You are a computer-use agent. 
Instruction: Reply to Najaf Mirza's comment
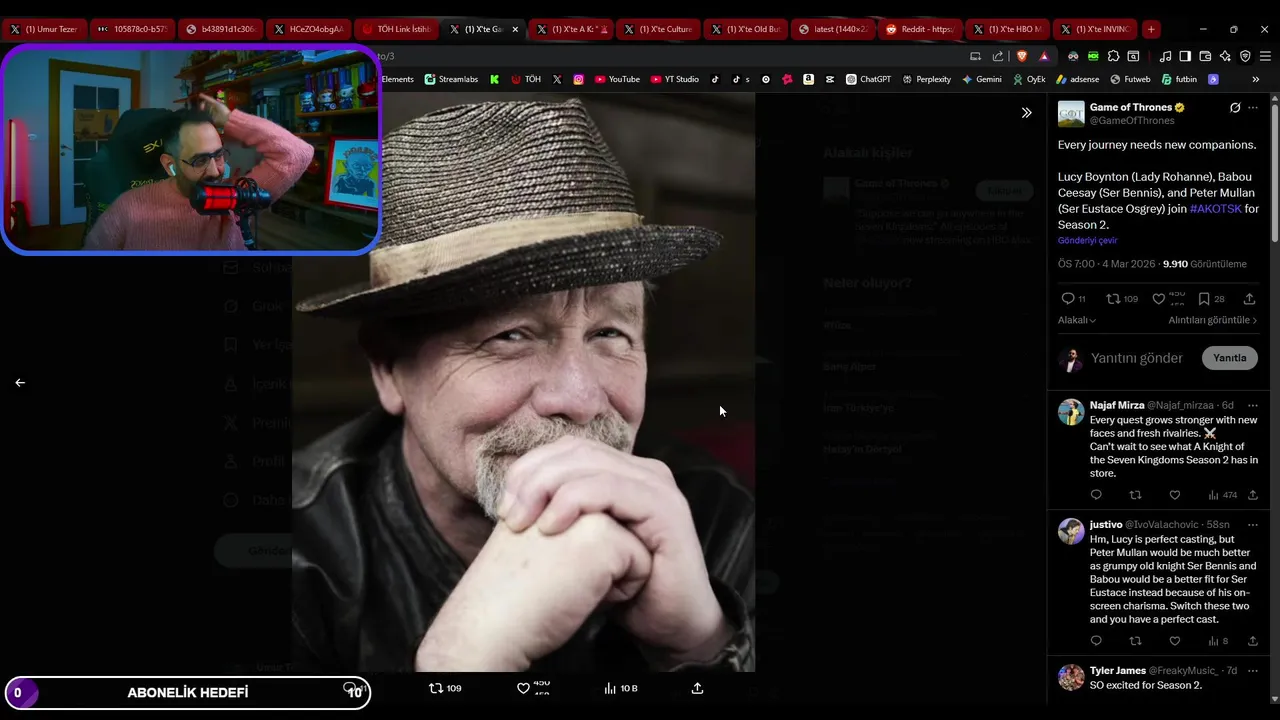[1096, 495]
